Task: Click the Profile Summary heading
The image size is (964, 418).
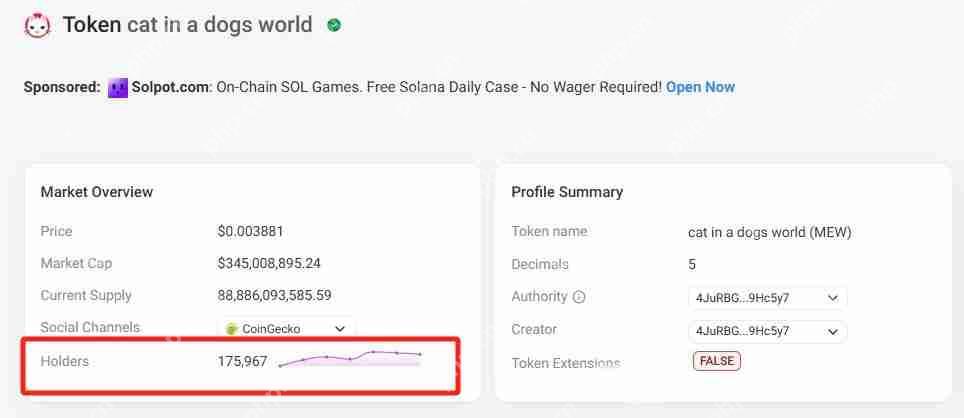Action: pos(567,191)
